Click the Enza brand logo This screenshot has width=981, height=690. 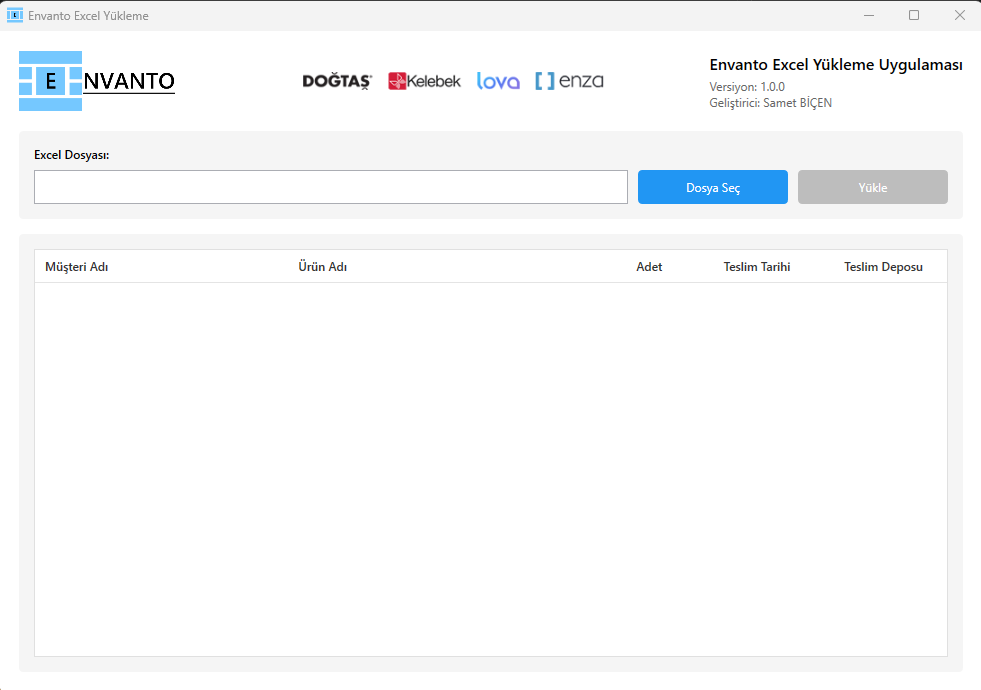click(569, 81)
